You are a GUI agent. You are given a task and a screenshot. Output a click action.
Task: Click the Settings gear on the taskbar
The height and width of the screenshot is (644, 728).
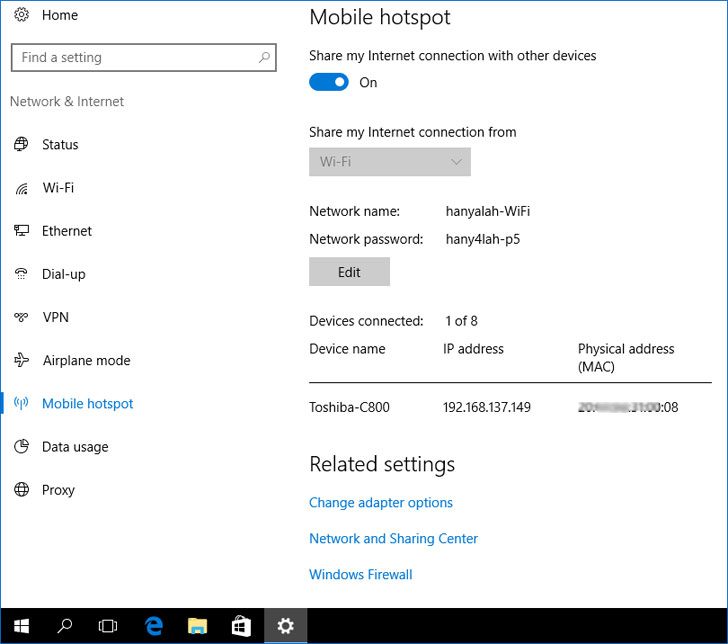coord(285,626)
